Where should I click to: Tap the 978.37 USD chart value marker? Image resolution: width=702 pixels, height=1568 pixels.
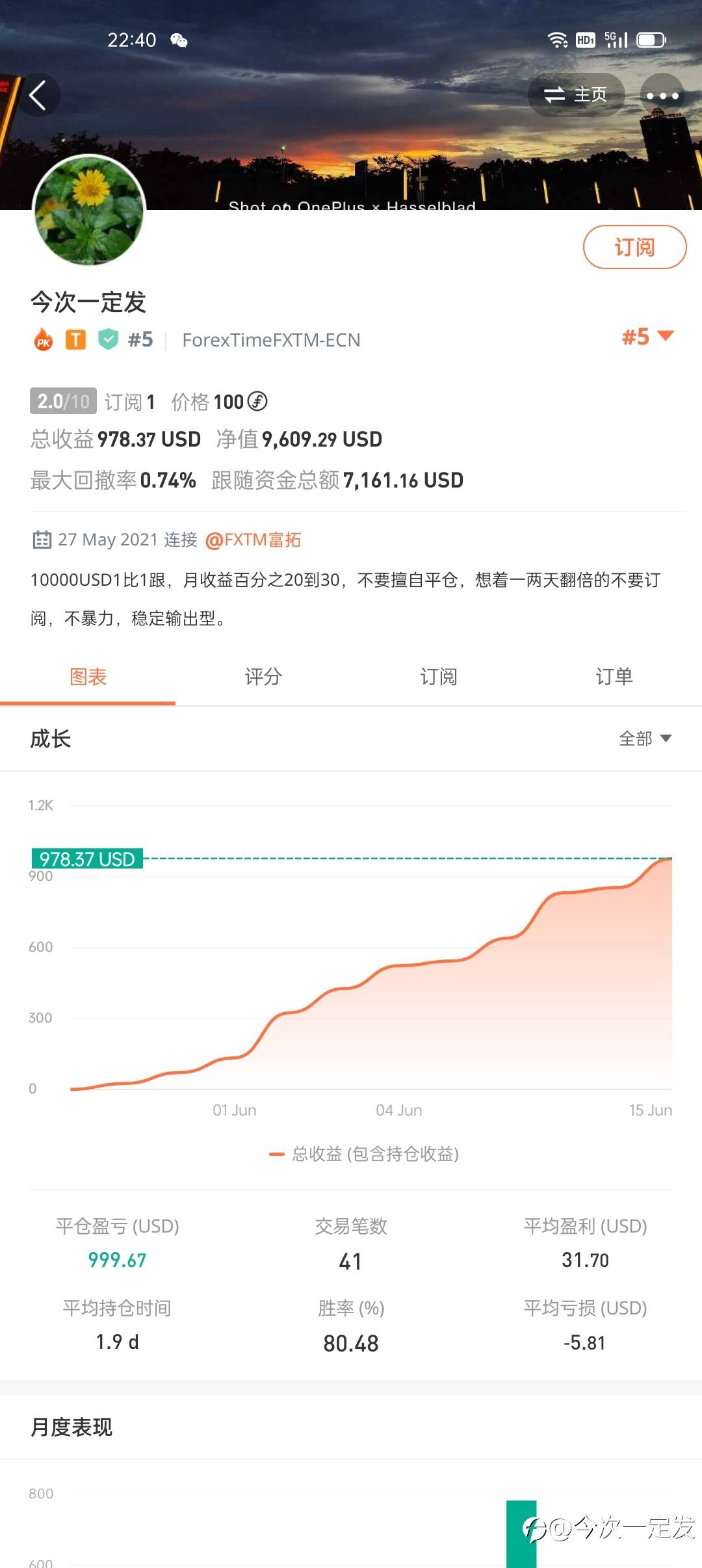87,859
